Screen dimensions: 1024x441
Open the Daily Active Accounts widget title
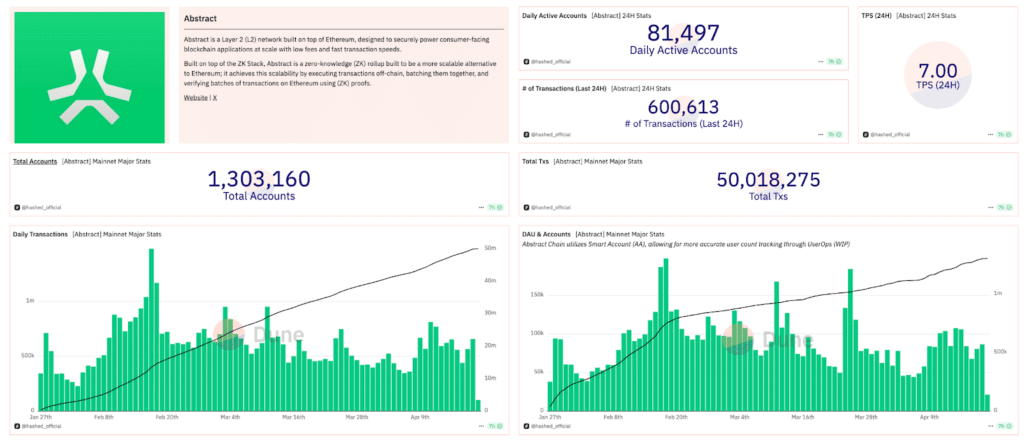pos(554,15)
